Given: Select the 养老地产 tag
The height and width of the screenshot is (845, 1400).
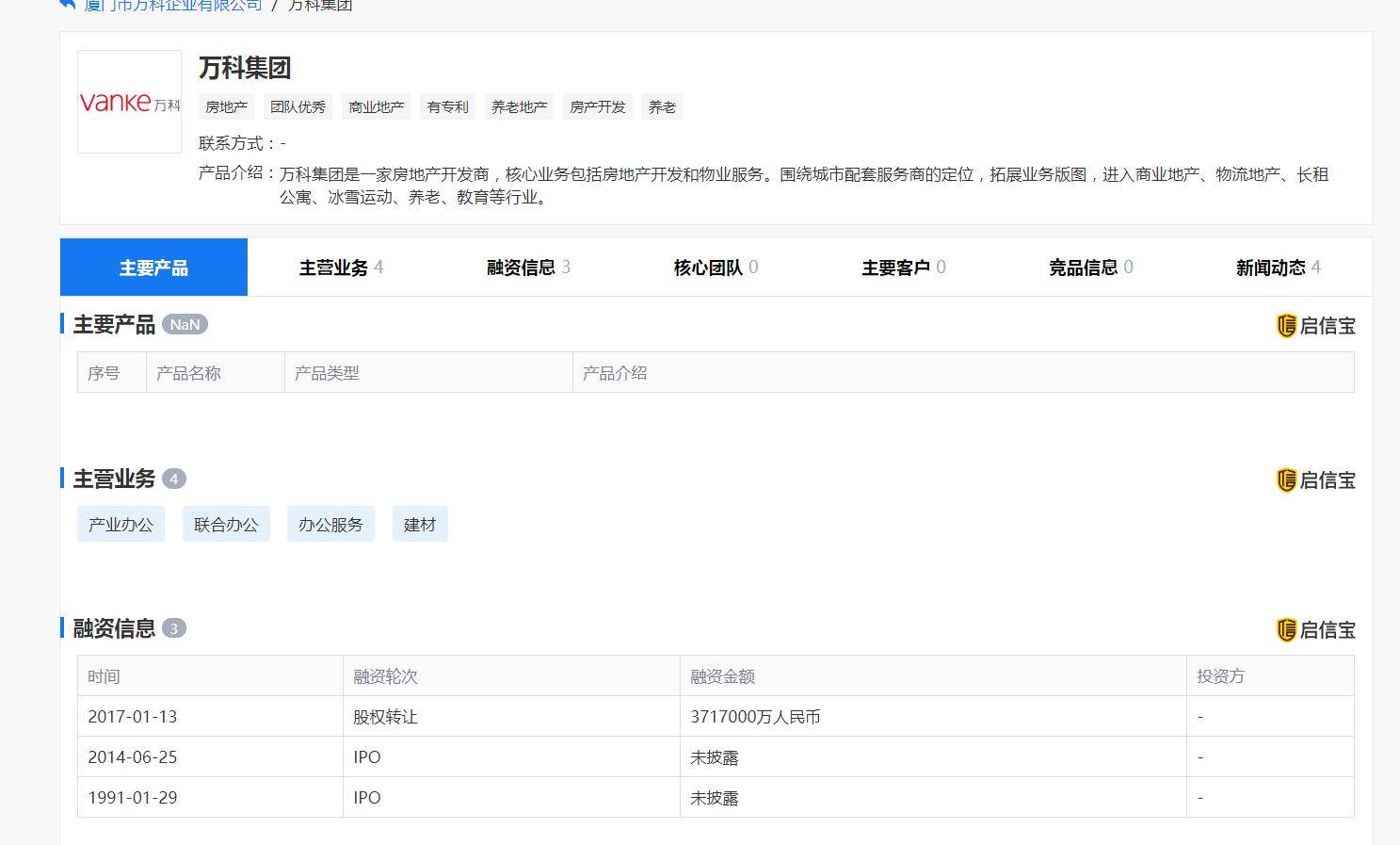Looking at the screenshot, I should click(x=519, y=106).
